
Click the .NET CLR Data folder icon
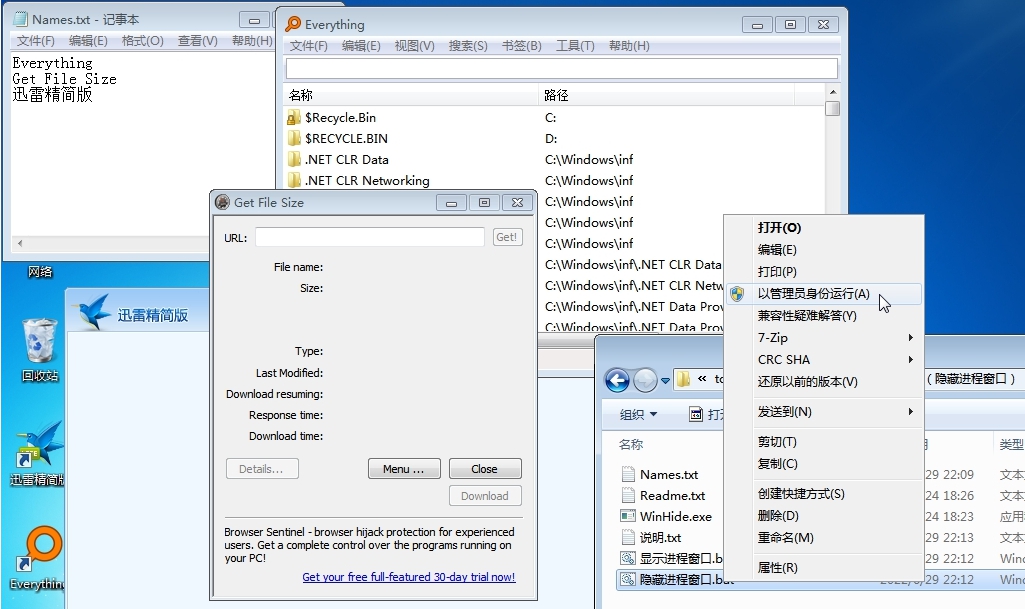(294, 159)
